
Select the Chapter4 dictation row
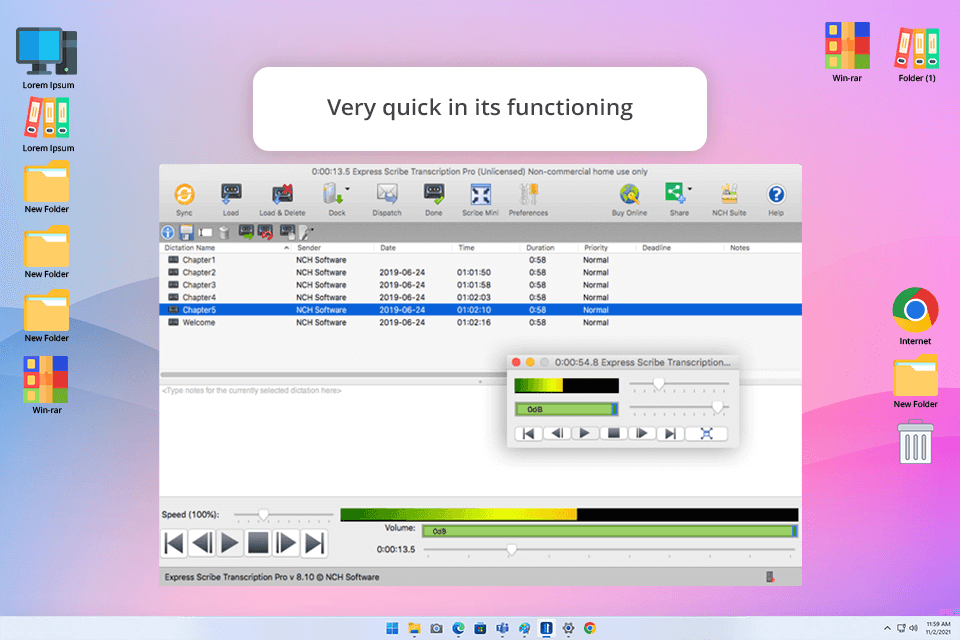[481, 298]
